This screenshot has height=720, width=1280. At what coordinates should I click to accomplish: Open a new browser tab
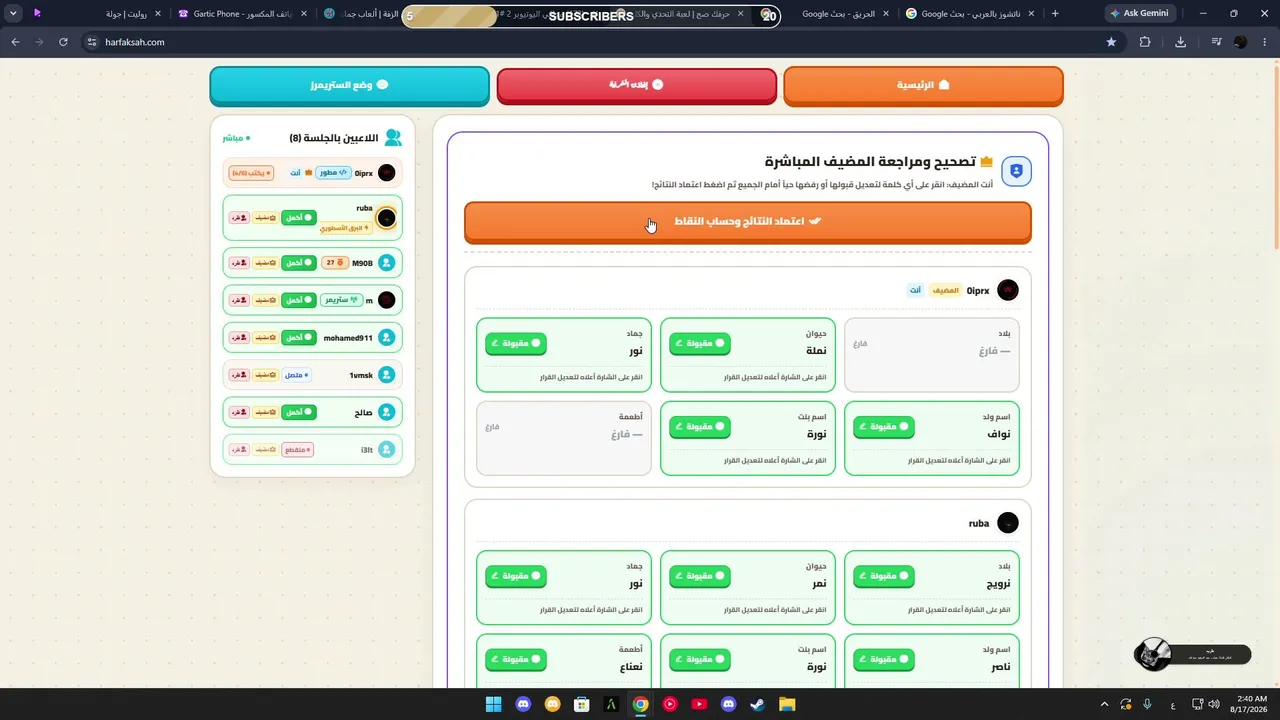1055,14
